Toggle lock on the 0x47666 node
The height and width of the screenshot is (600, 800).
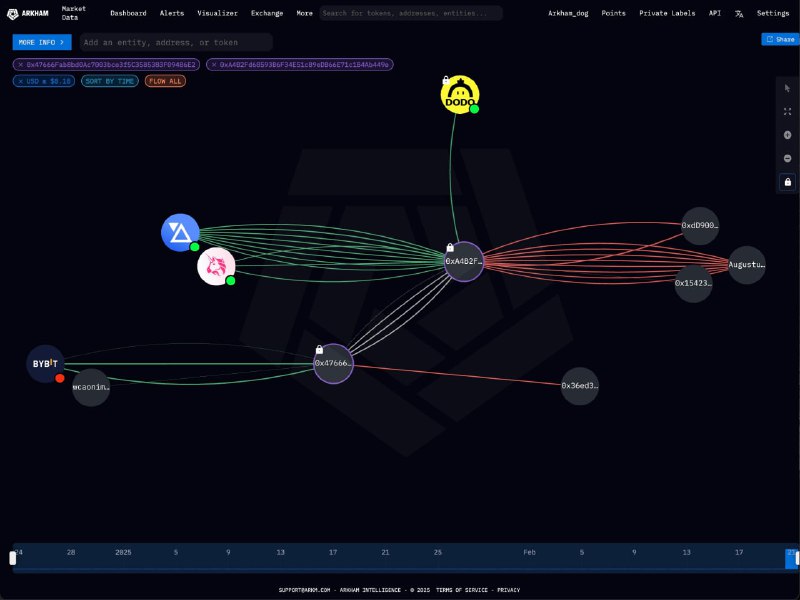coord(319,349)
